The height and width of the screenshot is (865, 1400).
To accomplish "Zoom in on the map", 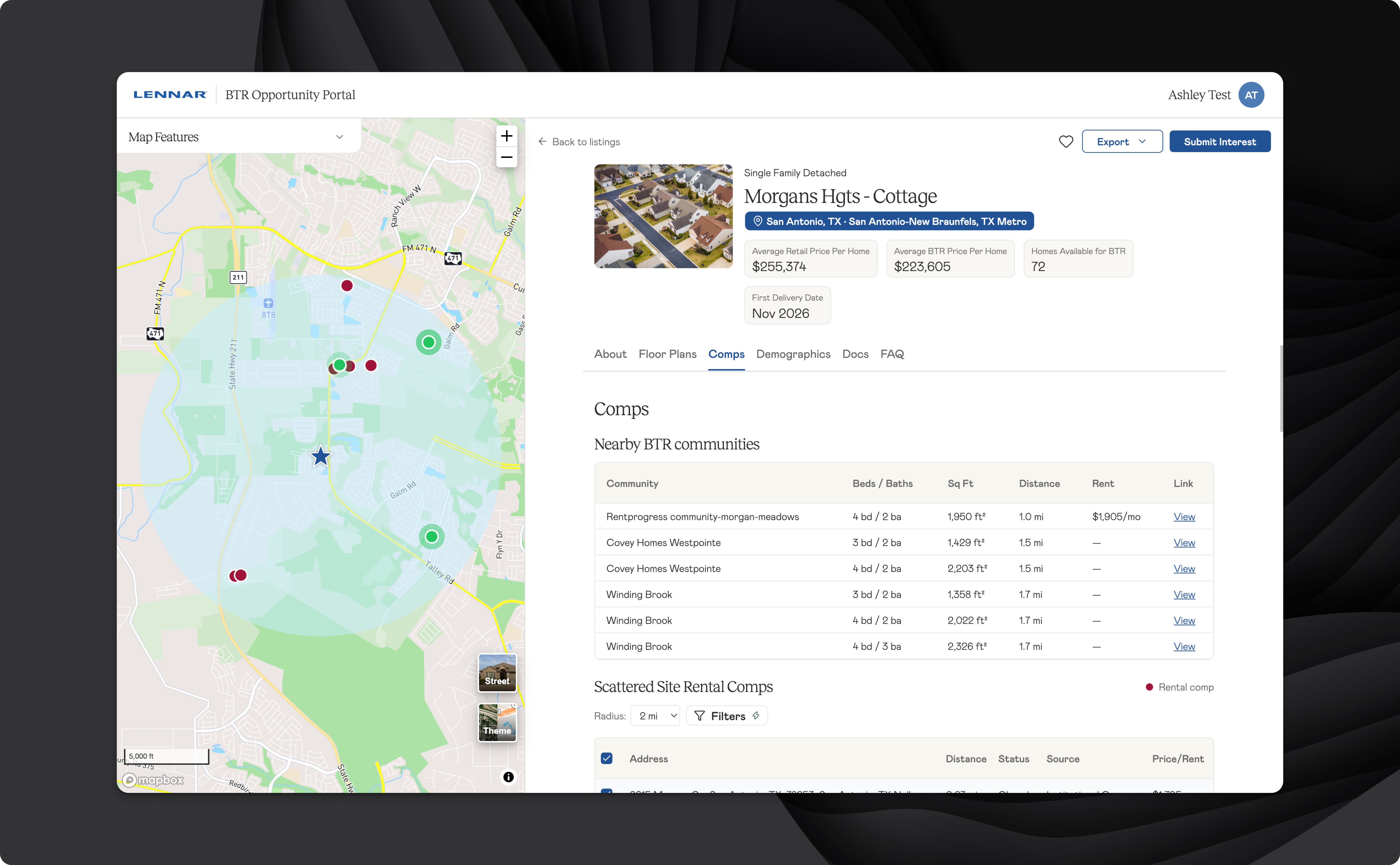I will (506, 136).
